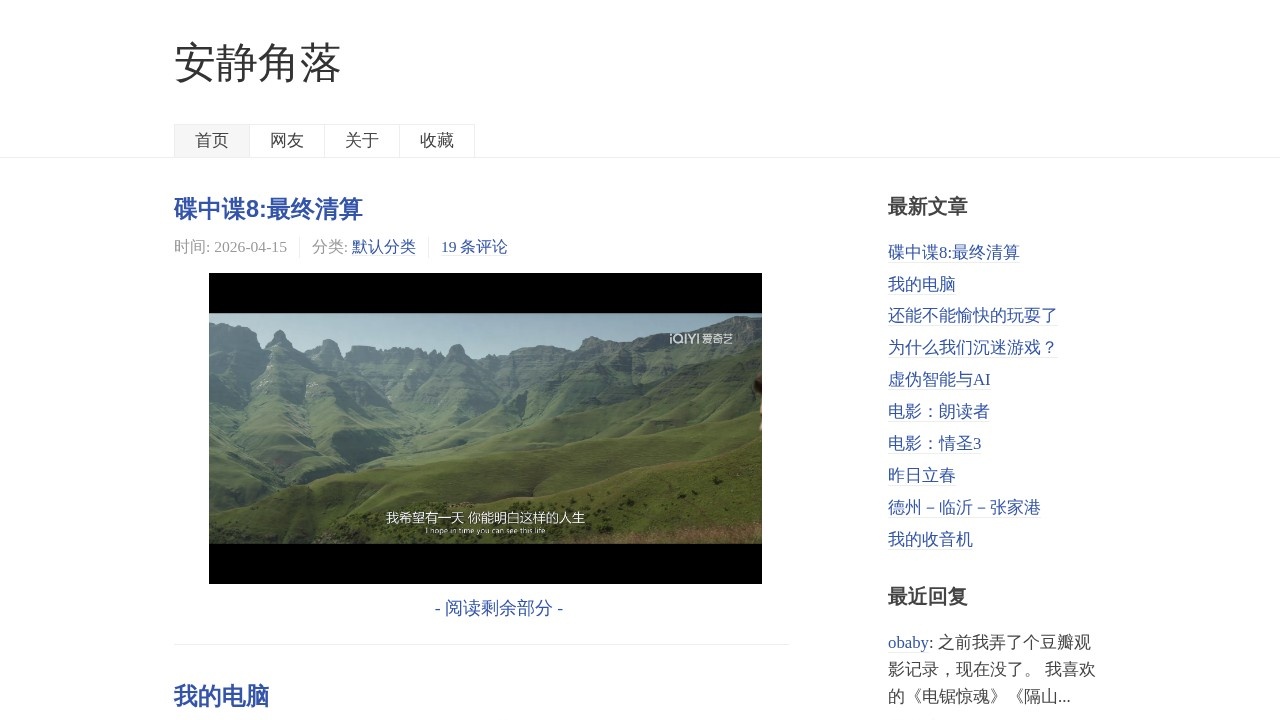Open the 关于 navigation tab

[362, 141]
